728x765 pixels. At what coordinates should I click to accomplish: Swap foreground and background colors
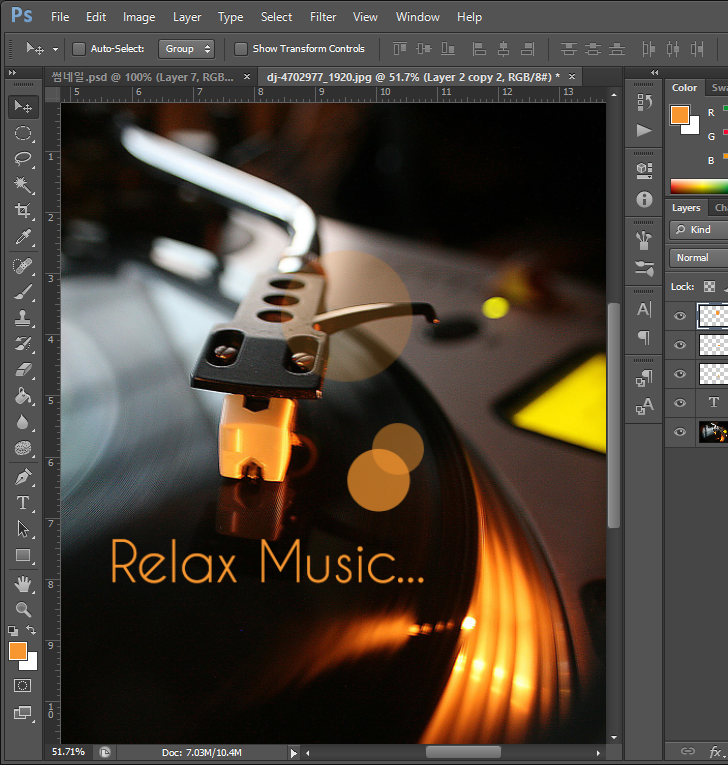click(31, 630)
